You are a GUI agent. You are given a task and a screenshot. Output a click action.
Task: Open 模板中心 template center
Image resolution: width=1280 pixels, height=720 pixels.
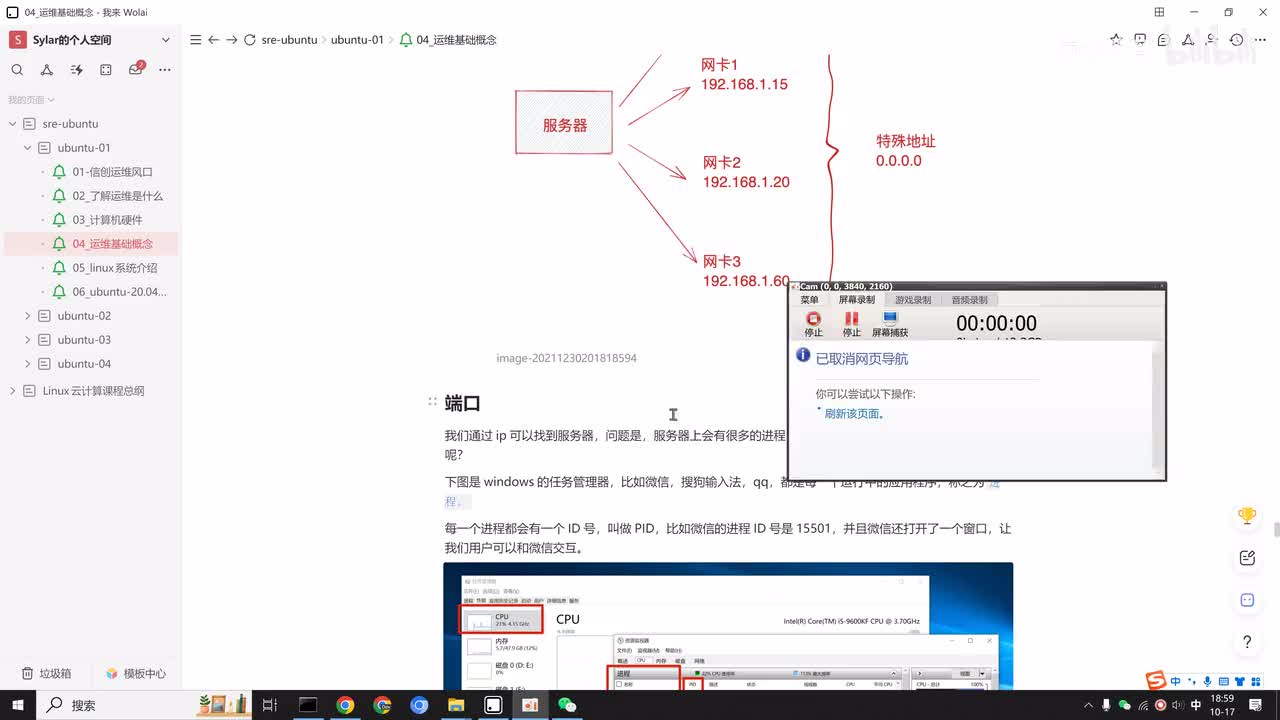[136, 674]
